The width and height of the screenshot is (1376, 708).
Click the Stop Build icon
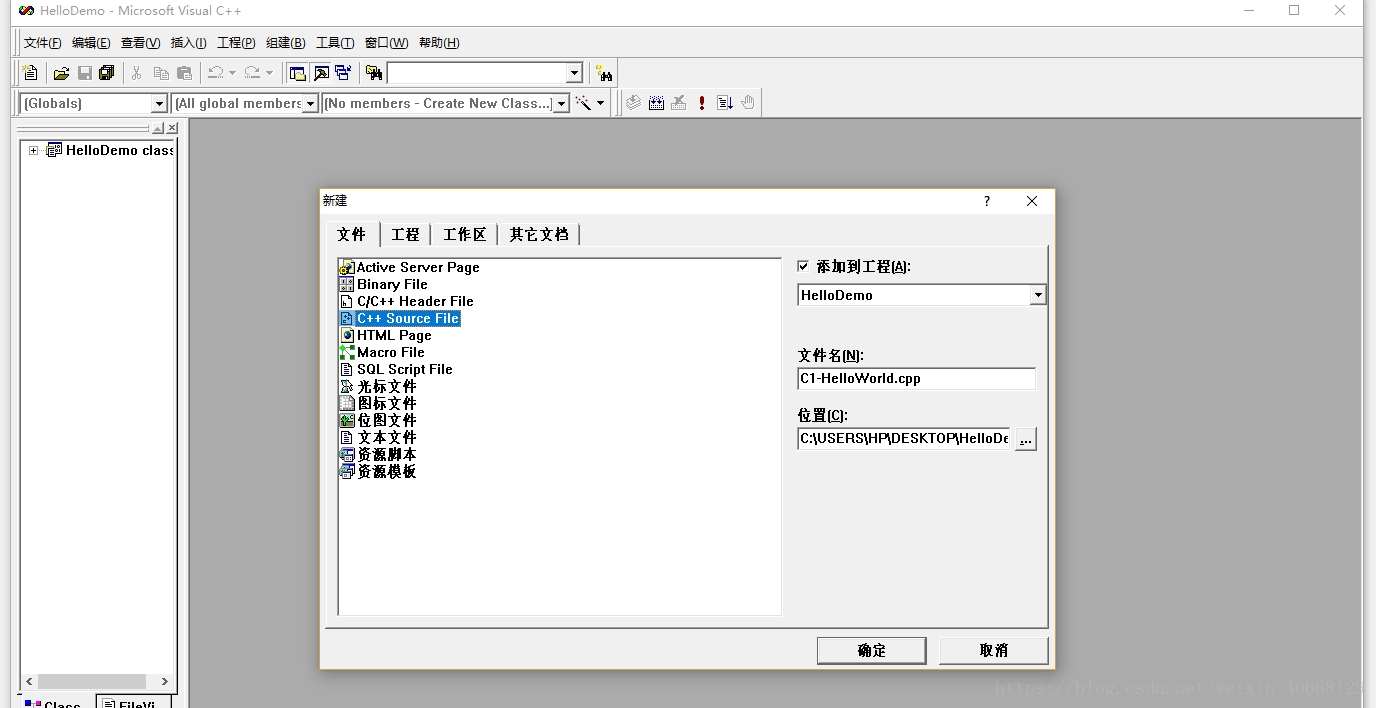[x=679, y=103]
